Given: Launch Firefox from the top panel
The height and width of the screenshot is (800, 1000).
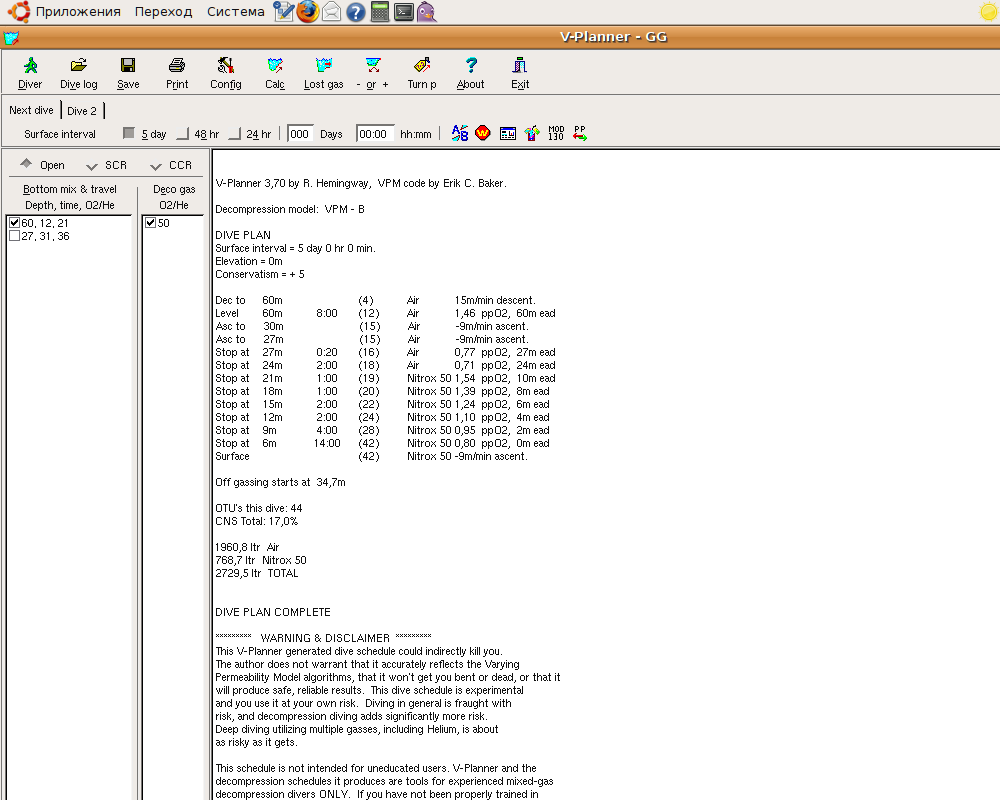Looking at the screenshot, I should [307, 11].
